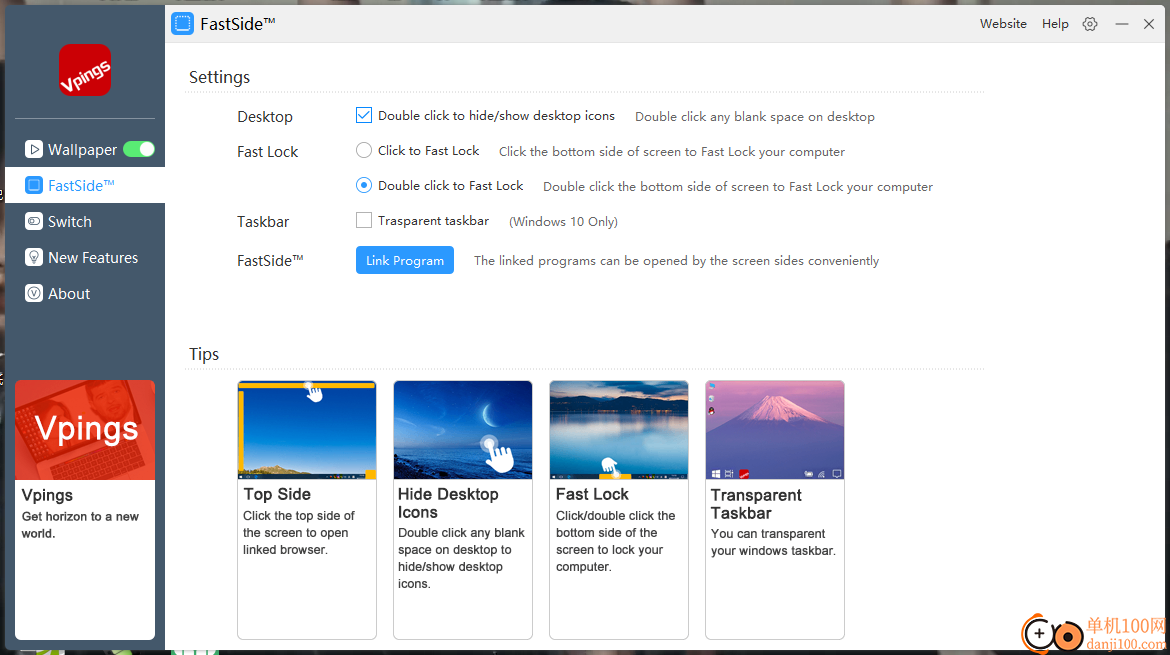Click the FastSide™ settings row label
Viewport: 1170px width, 655px height.
(270, 260)
